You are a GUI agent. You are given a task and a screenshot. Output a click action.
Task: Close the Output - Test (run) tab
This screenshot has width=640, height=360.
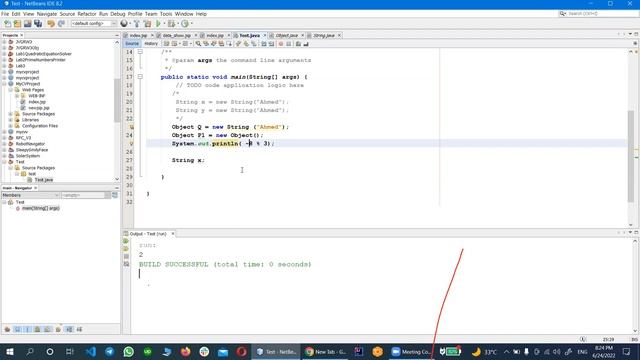(x=173, y=234)
